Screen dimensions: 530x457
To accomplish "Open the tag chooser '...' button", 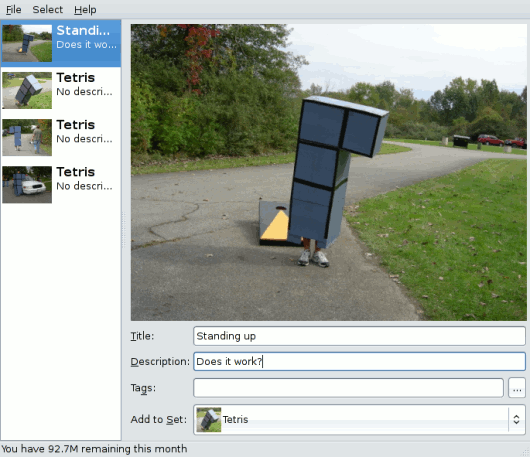I will pyautogui.click(x=517, y=388).
